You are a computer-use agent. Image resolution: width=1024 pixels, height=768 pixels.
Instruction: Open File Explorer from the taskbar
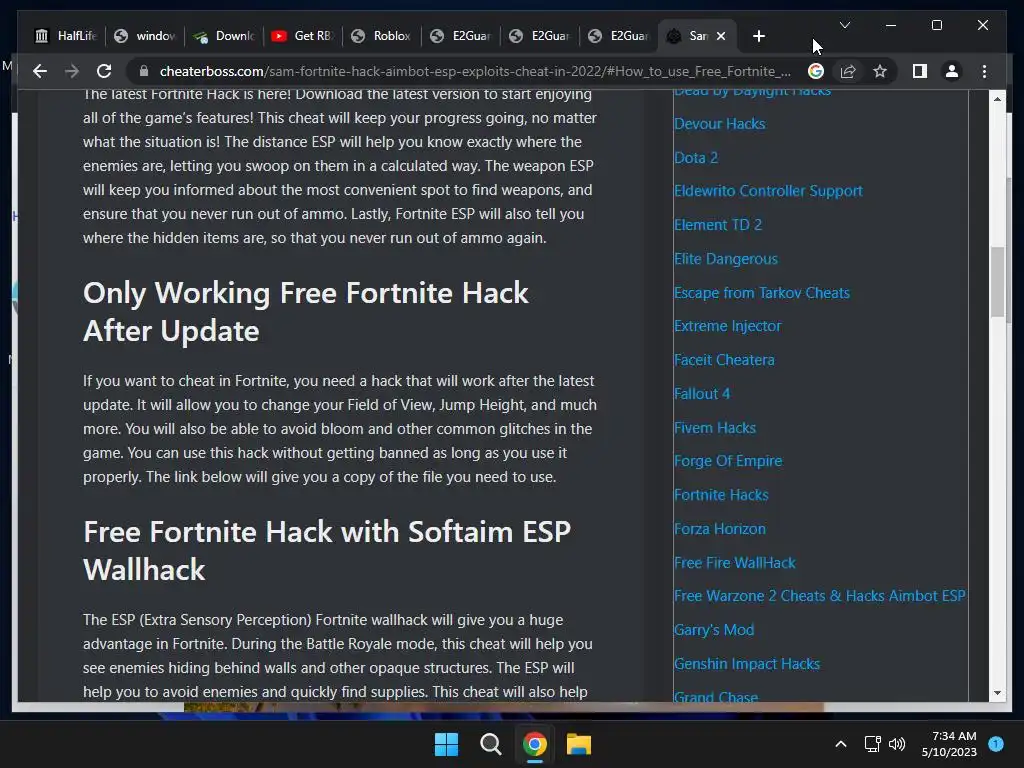[x=579, y=744]
